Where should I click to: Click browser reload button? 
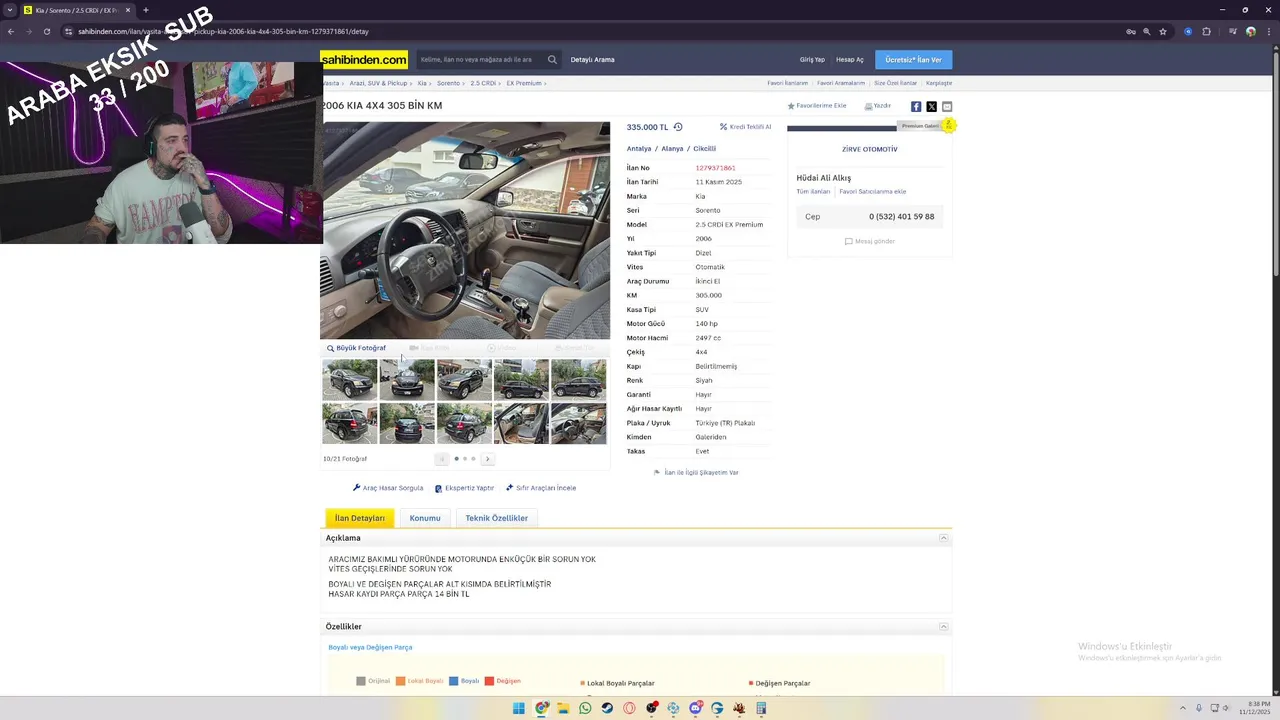[46, 31]
